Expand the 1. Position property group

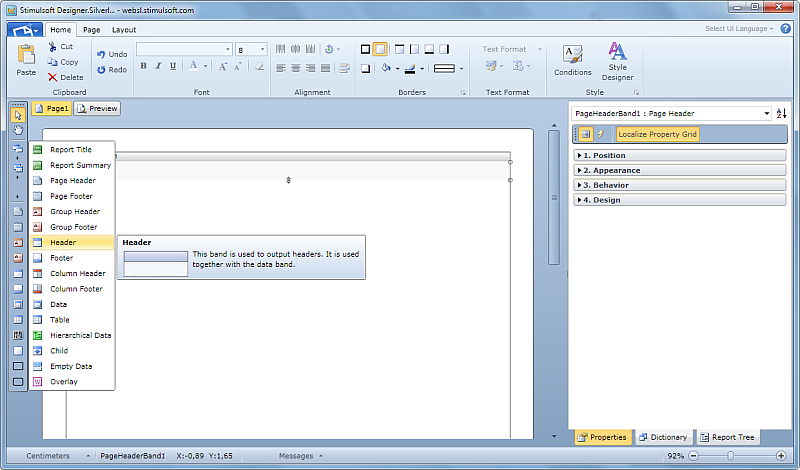point(680,155)
